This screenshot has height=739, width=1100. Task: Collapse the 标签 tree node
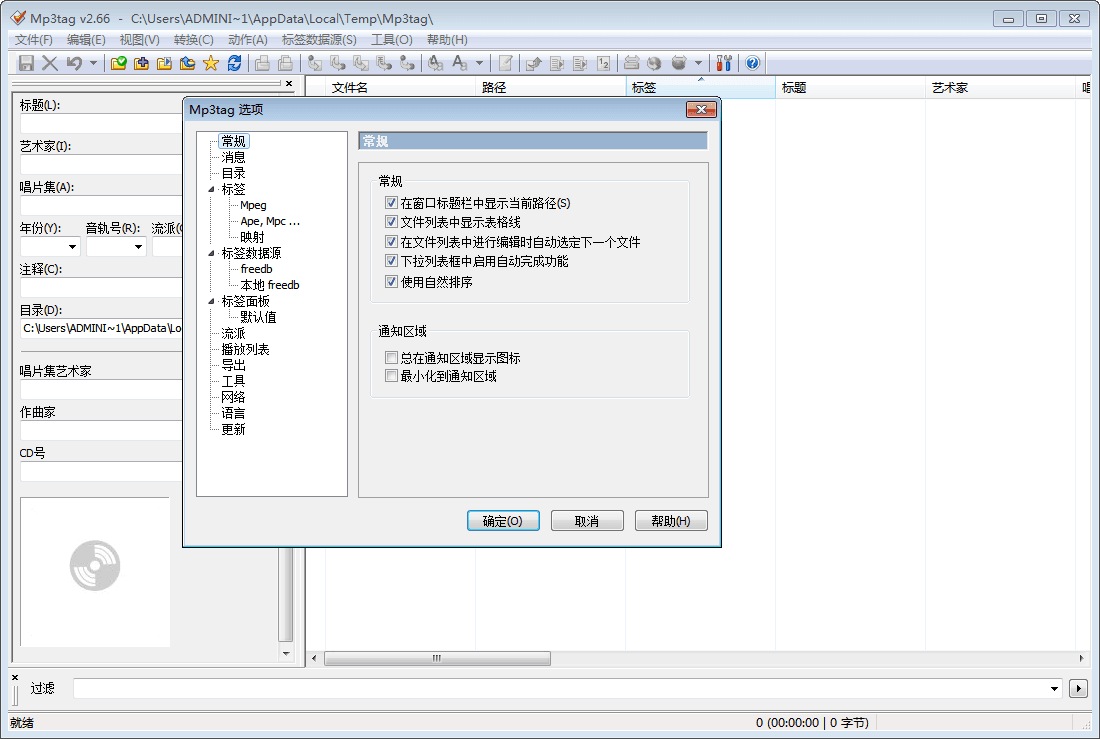pyautogui.click(x=211, y=189)
